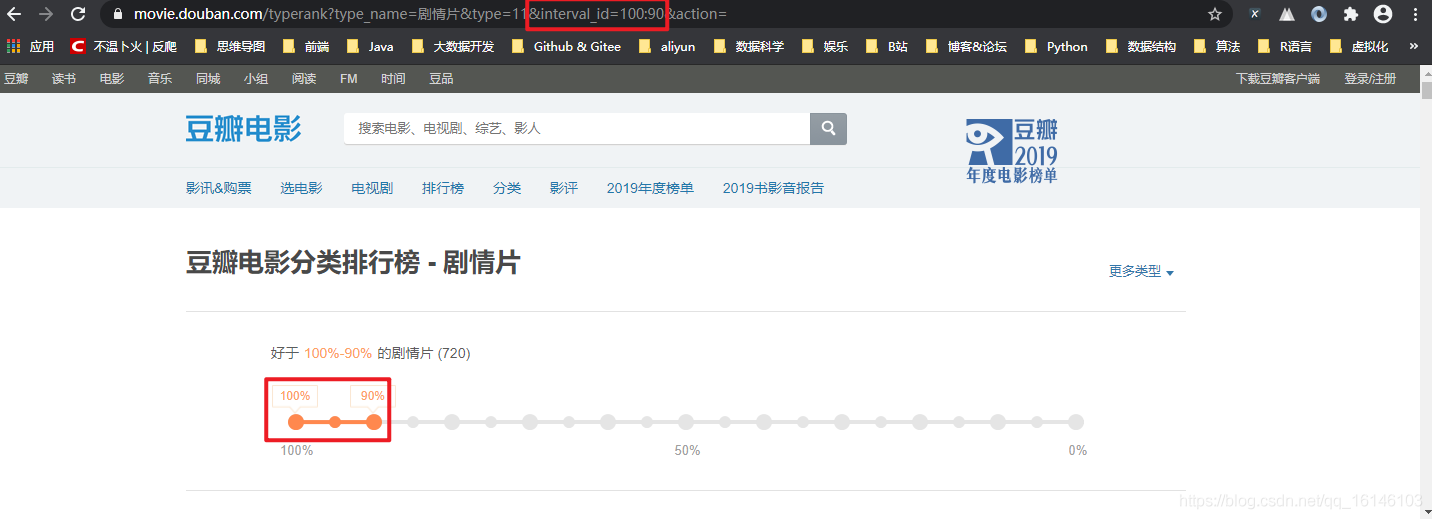Open the B站 bookmark folder
1432x519 pixels.
[887, 46]
